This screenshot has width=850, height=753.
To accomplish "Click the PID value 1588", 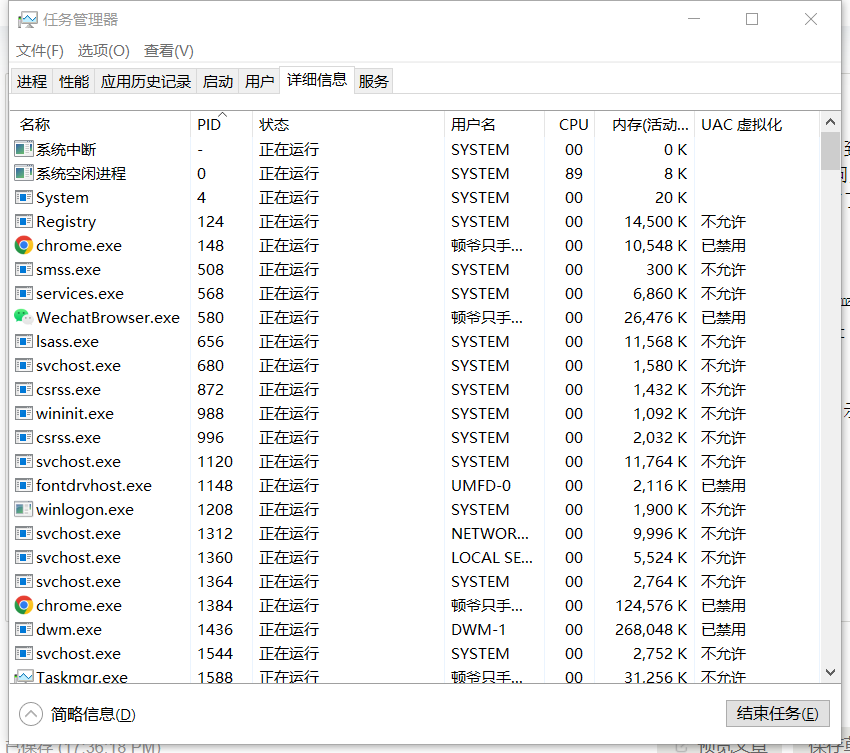I will pyautogui.click(x=215, y=677).
